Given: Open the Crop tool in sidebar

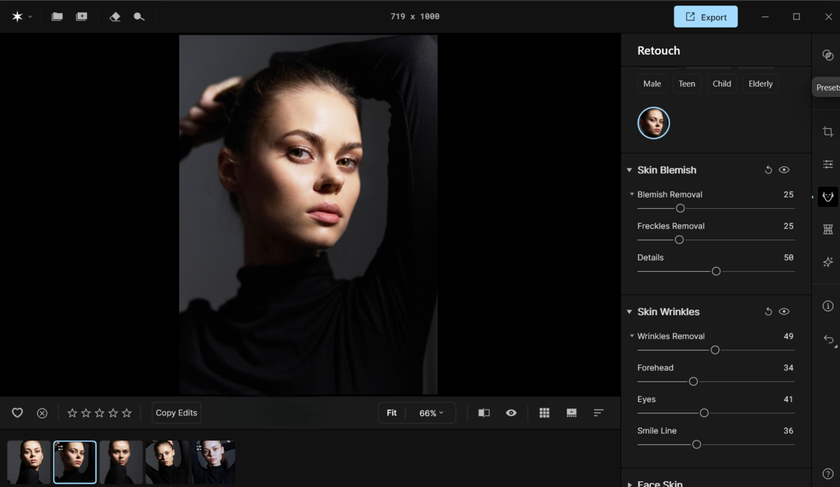Looking at the screenshot, I should [x=828, y=131].
